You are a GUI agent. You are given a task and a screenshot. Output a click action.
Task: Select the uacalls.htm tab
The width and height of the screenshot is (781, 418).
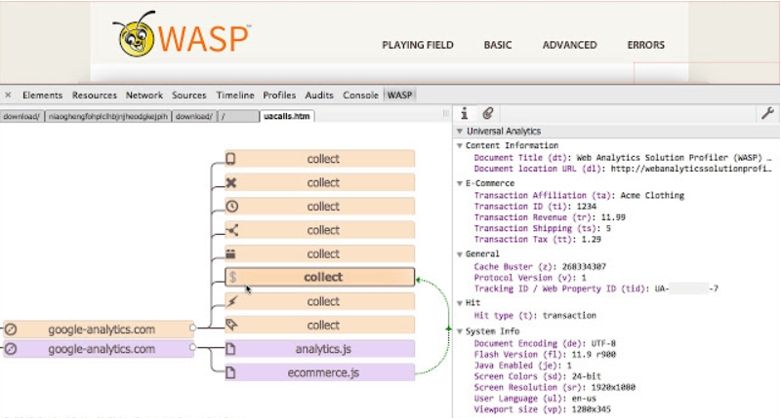coord(287,116)
